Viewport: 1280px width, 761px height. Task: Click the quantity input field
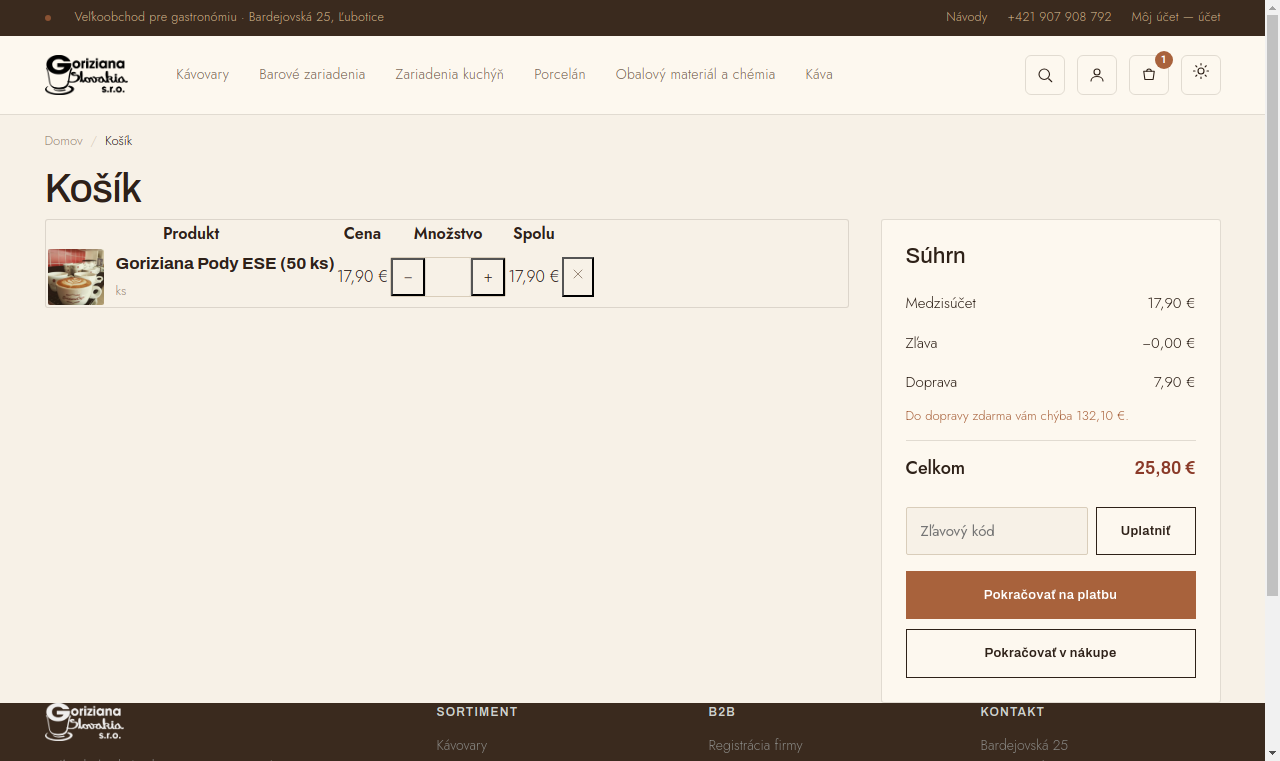tap(448, 277)
